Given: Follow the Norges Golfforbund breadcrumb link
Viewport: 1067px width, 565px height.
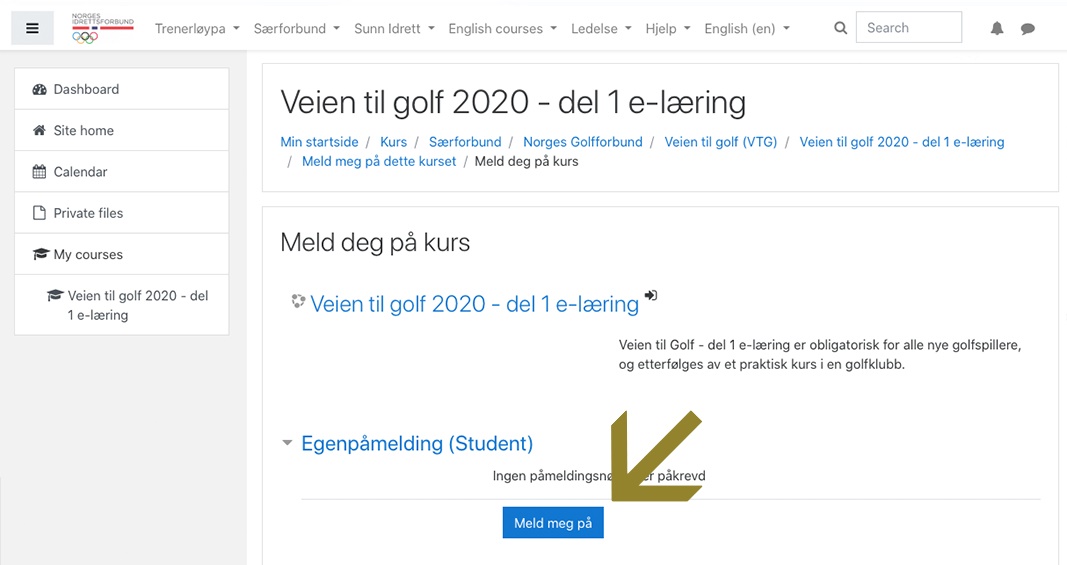Looking at the screenshot, I should click(582, 142).
